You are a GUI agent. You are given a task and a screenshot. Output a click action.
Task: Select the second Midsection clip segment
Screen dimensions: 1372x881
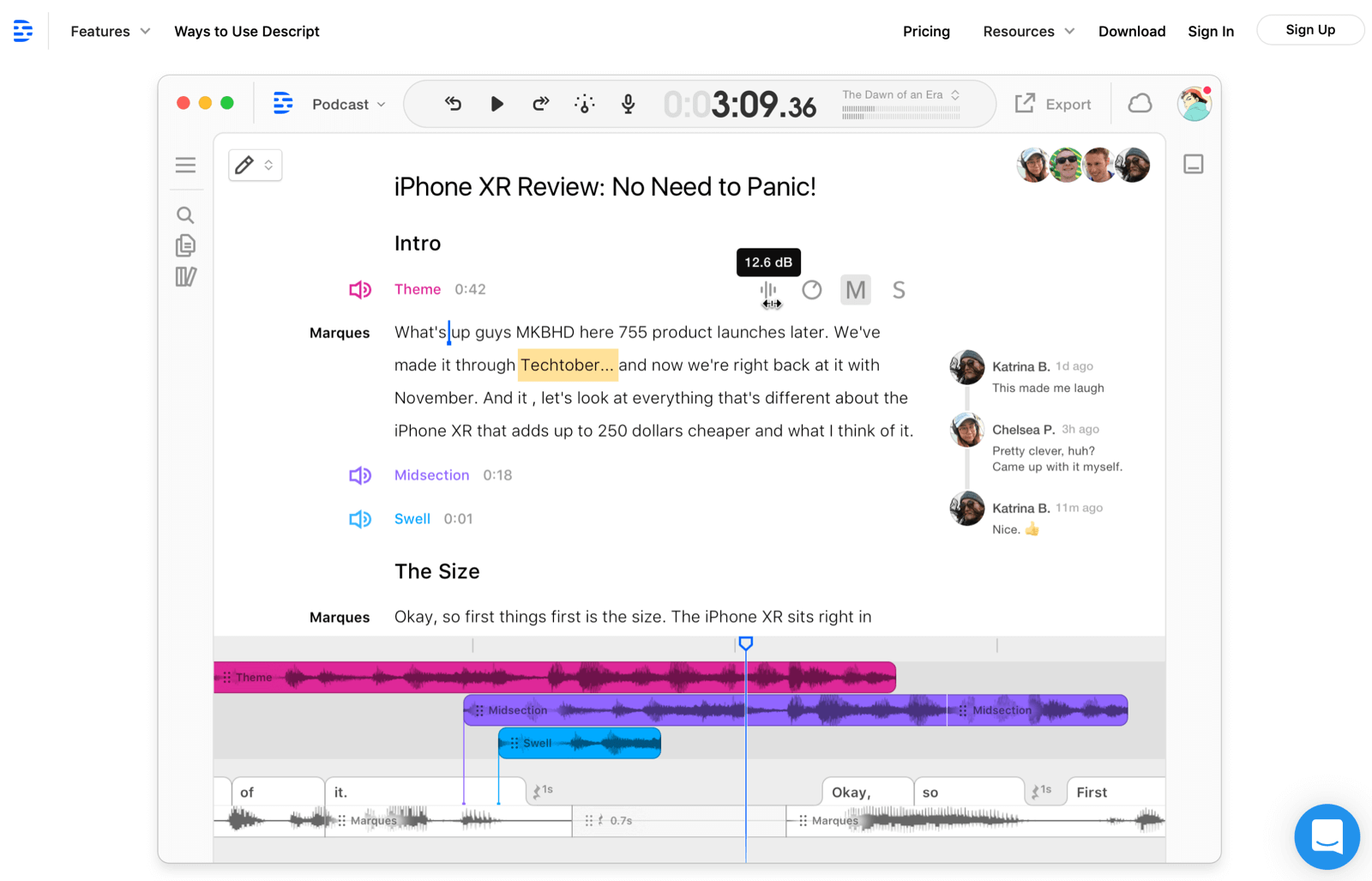tap(1038, 710)
